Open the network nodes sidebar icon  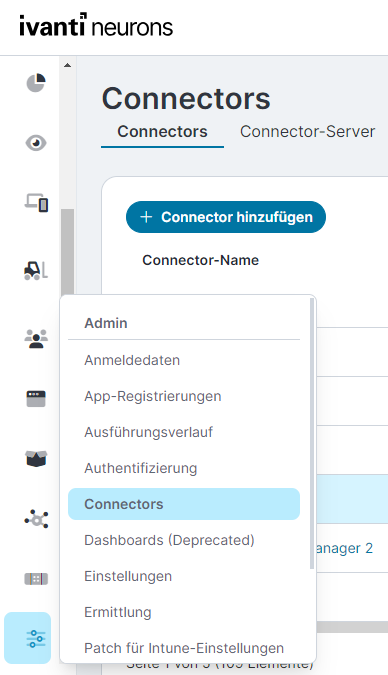pos(36,519)
